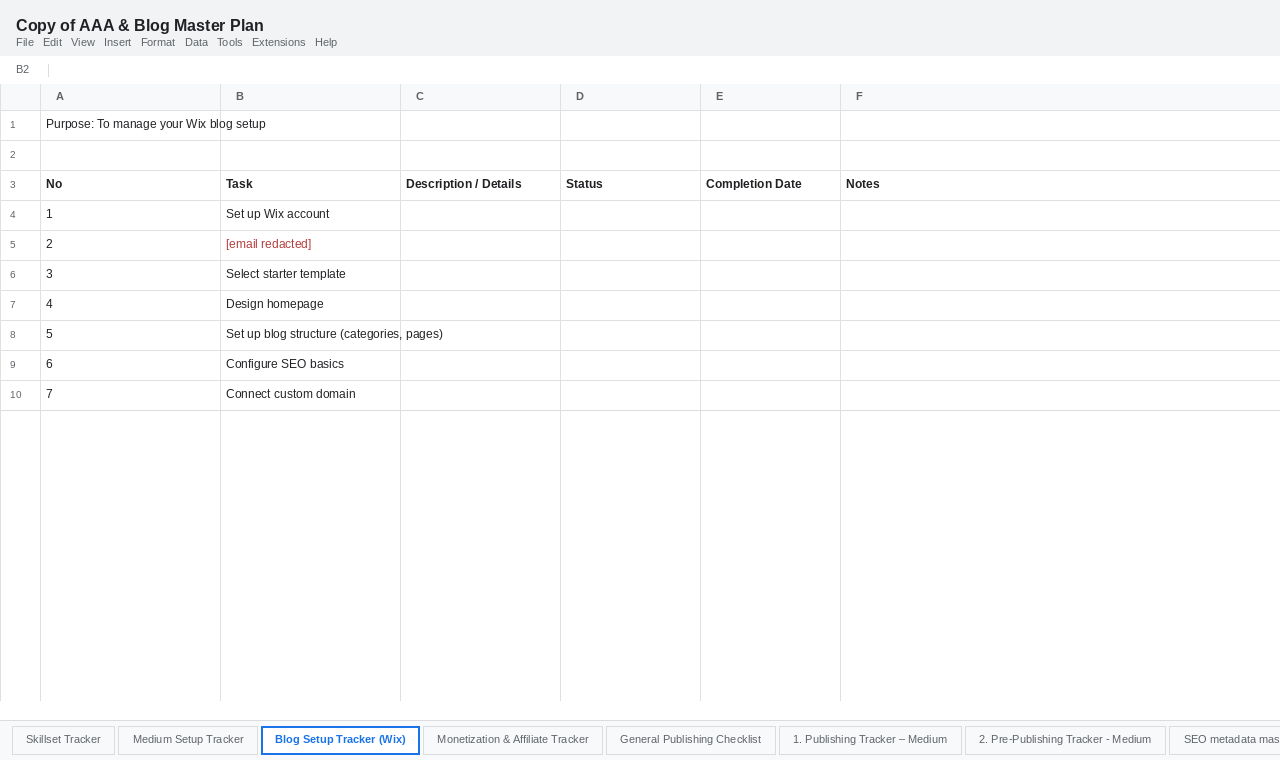Click the 'Set up blog structure' cell
Image resolution: width=1280 pixels, height=760 pixels.
[x=310, y=335]
